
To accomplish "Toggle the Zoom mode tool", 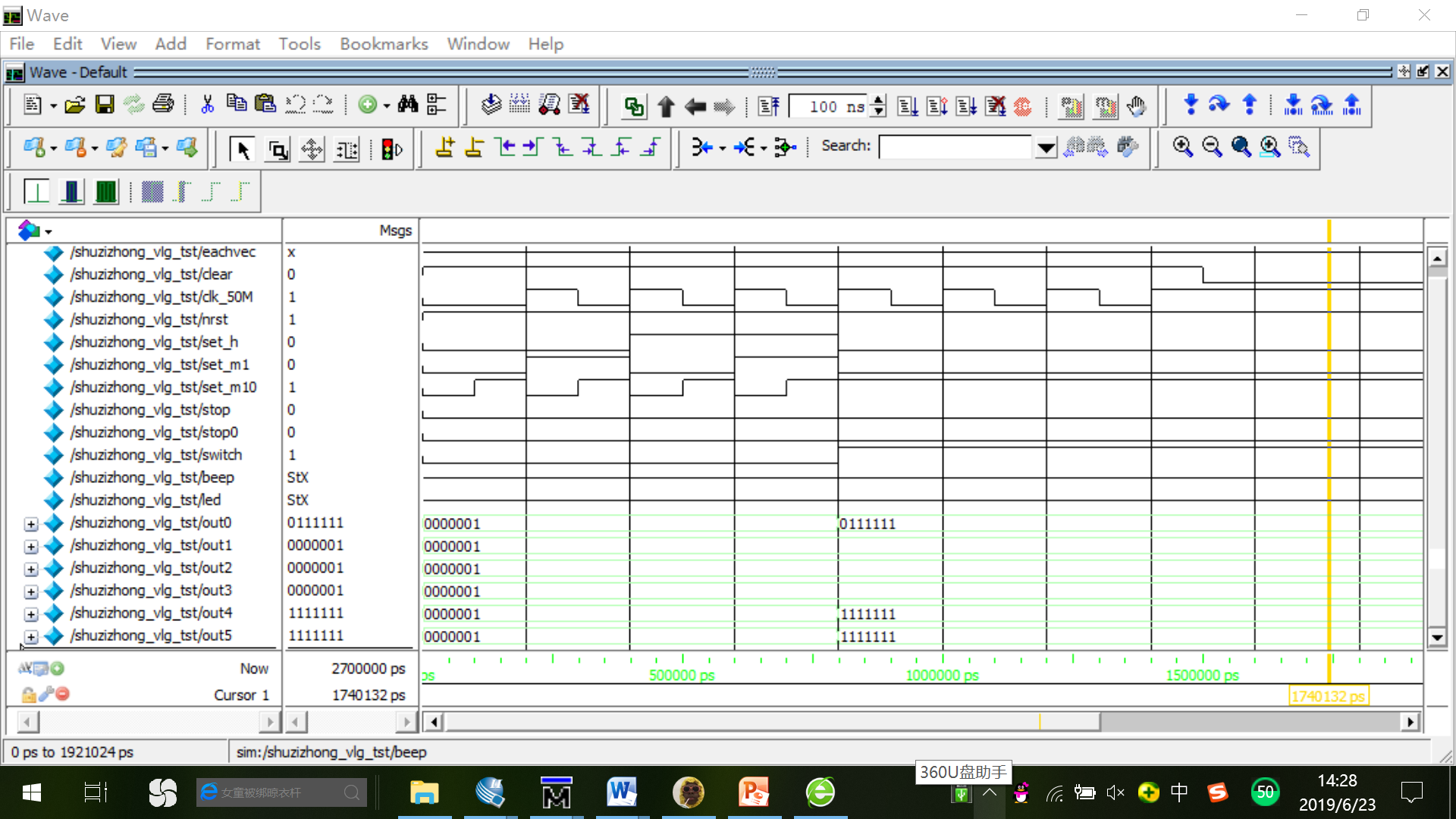I will coord(278,149).
